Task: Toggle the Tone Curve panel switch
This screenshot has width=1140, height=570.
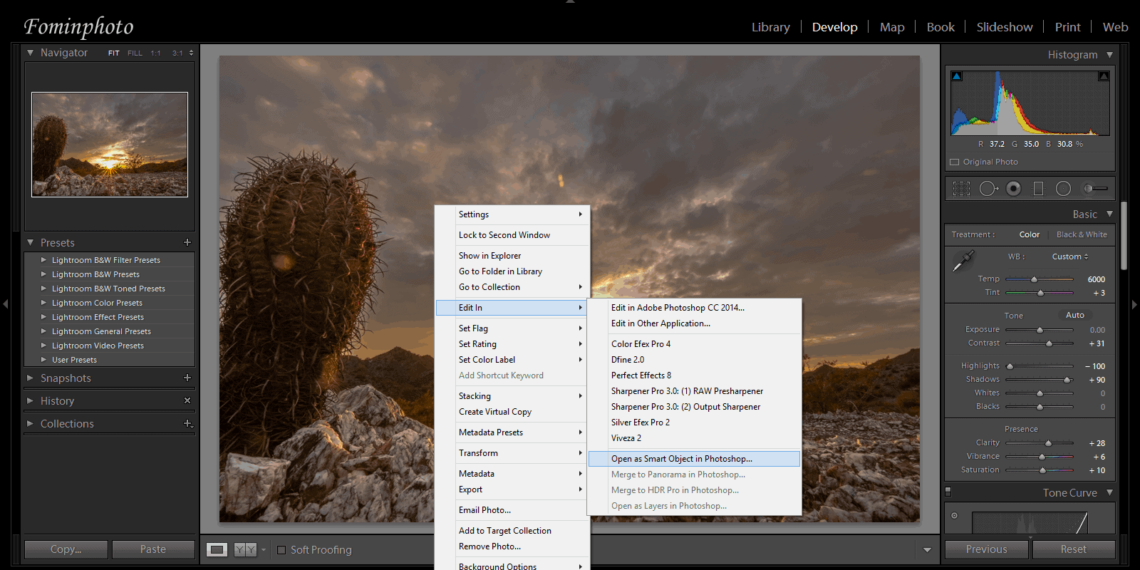Action: 948,492
